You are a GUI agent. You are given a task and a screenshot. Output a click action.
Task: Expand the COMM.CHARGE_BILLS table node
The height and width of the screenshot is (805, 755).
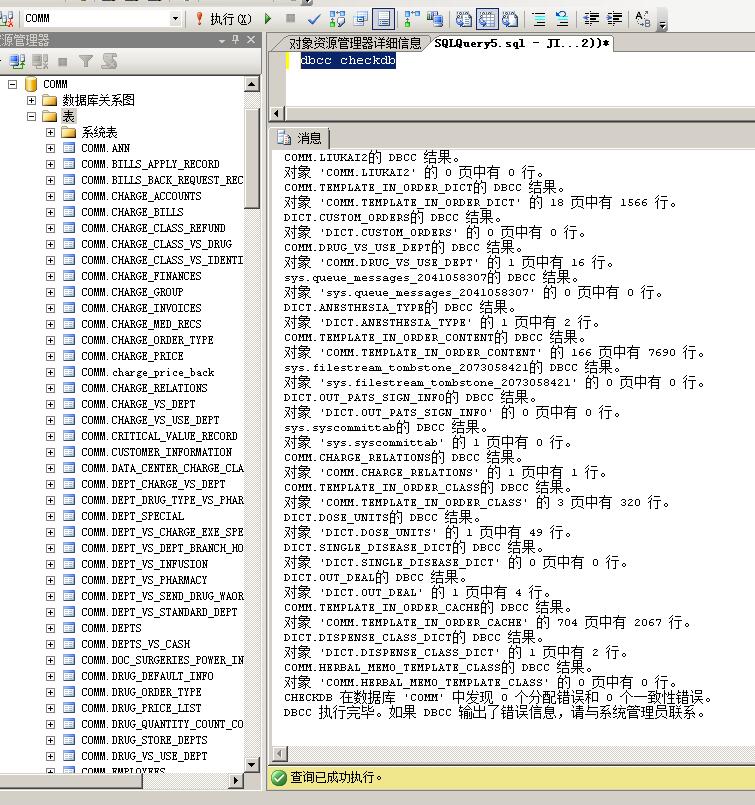point(50,212)
